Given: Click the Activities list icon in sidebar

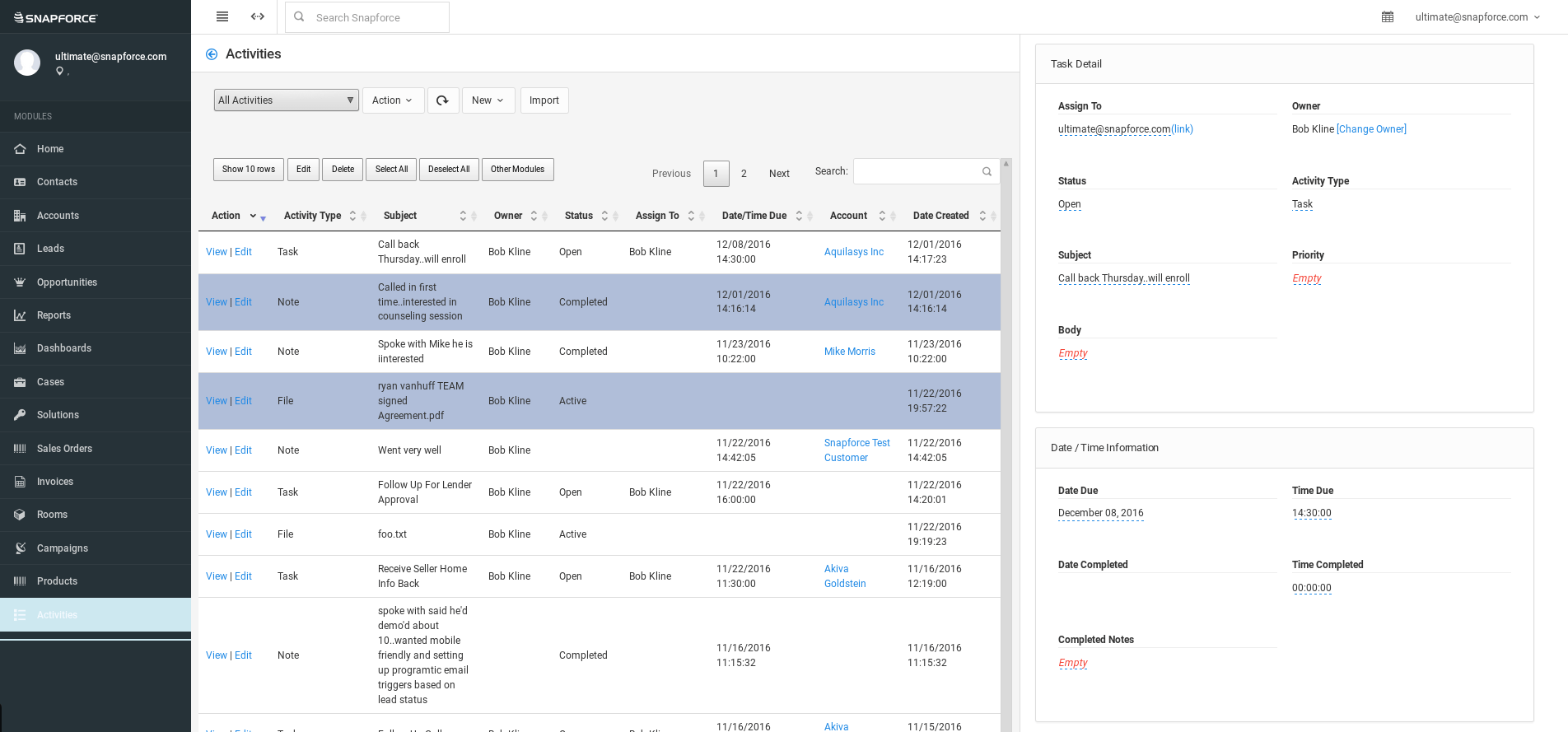Looking at the screenshot, I should (x=20, y=615).
